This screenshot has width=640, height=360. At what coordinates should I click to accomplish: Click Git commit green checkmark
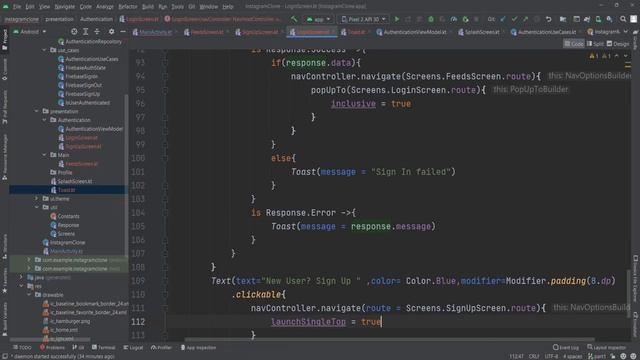coord(514,19)
